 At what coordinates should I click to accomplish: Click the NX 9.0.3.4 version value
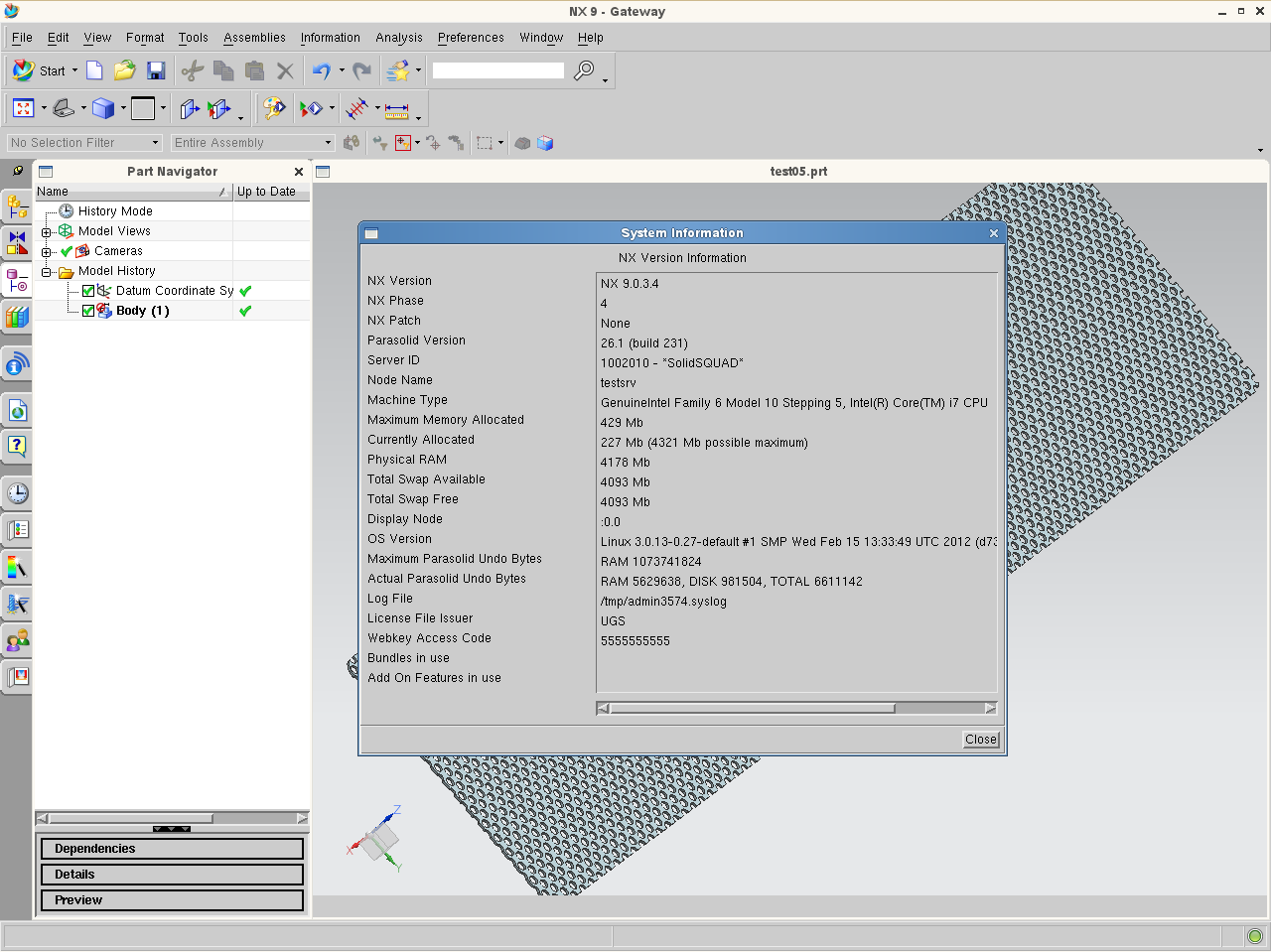630,284
